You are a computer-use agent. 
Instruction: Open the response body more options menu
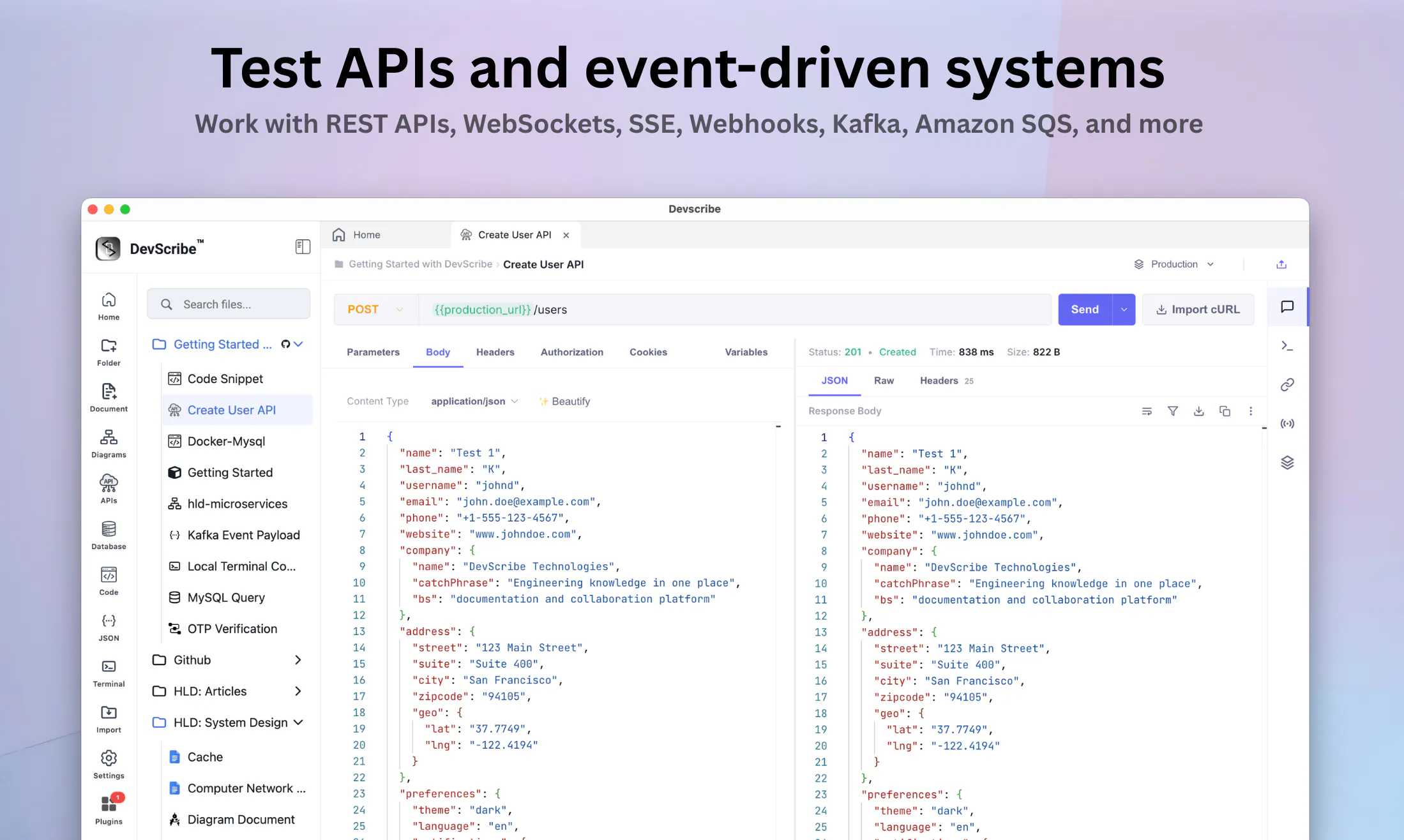coord(1251,411)
